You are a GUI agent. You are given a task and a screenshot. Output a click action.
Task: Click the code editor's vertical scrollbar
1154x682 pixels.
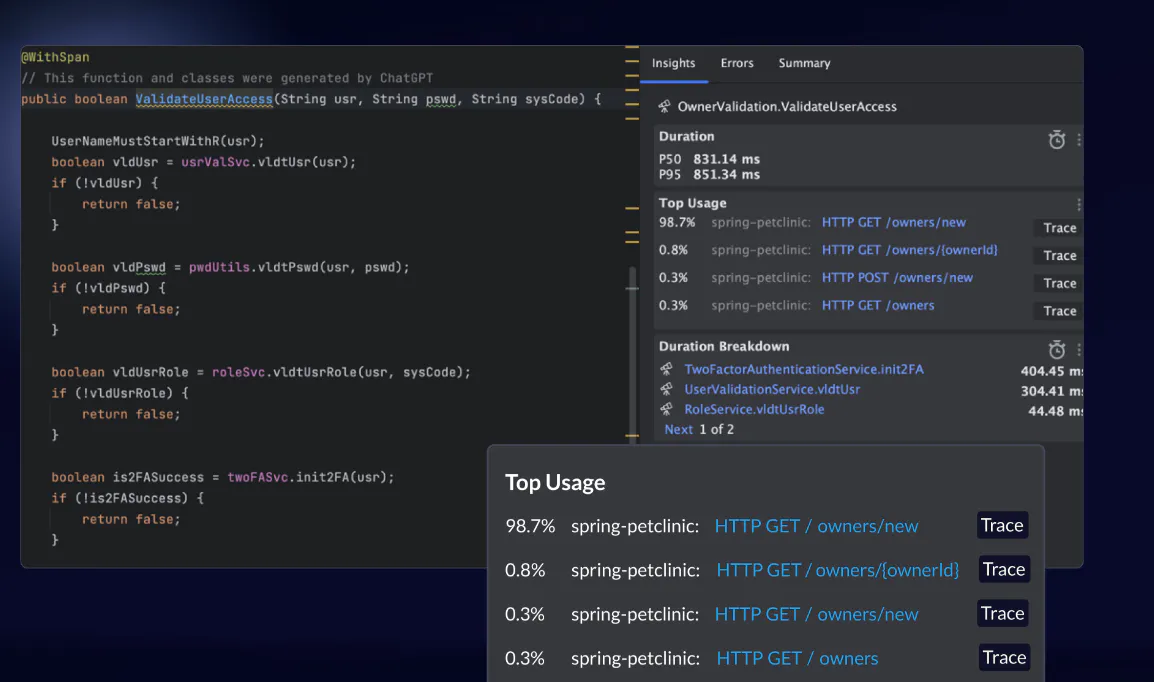coord(631,353)
